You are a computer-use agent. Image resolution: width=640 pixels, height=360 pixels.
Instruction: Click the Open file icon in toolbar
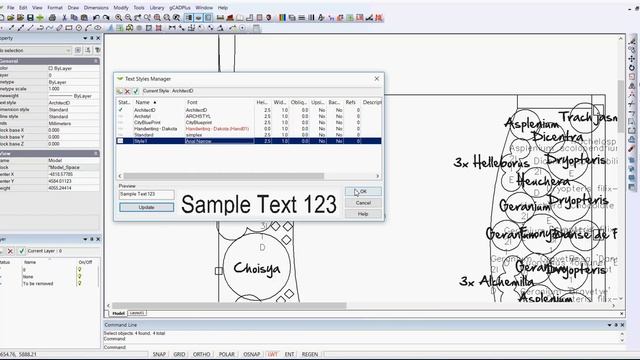tap(11, 18)
